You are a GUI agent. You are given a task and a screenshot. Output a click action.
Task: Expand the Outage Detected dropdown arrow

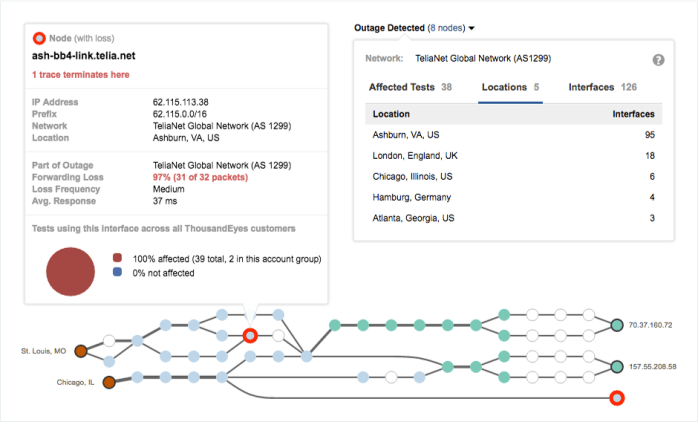tap(471, 28)
